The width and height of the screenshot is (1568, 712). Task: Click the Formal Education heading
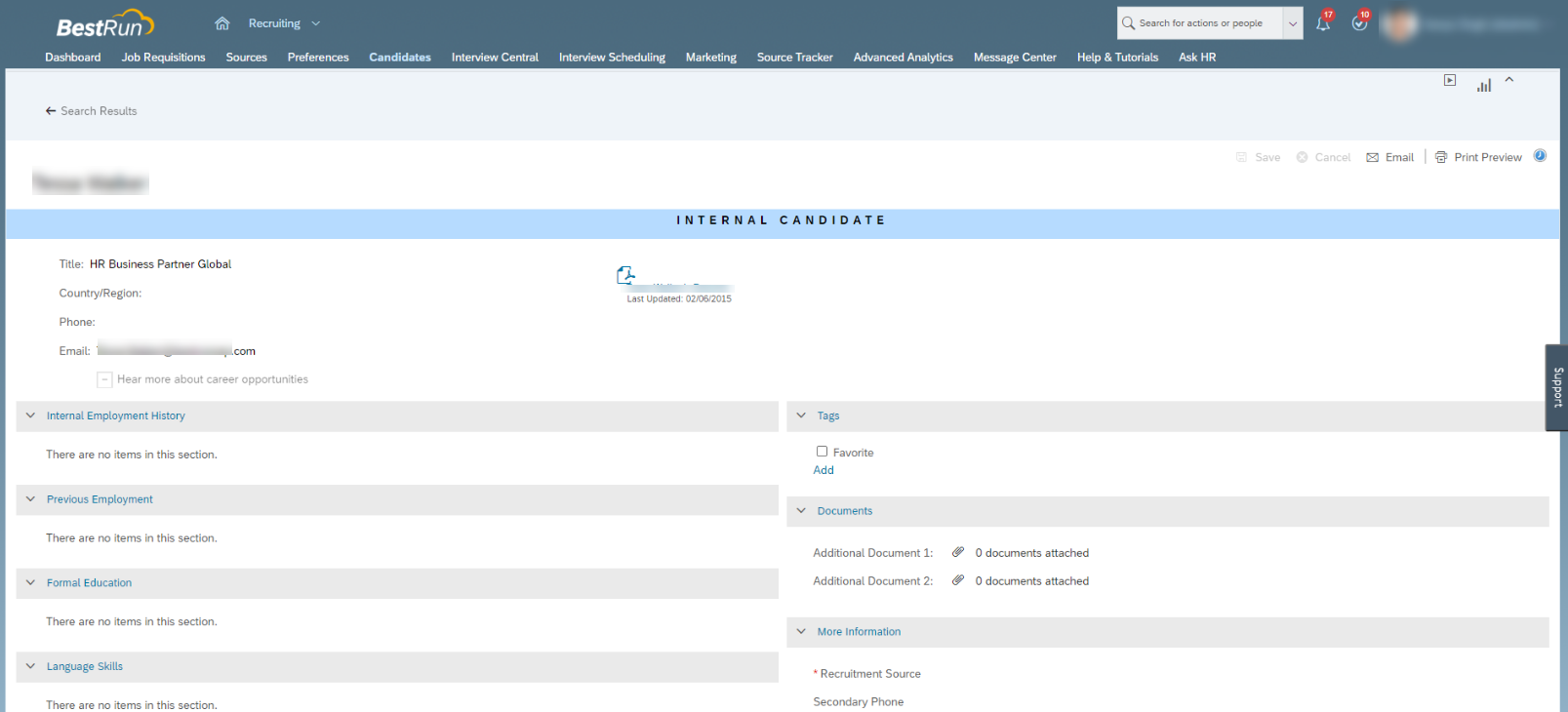pyautogui.click(x=89, y=583)
